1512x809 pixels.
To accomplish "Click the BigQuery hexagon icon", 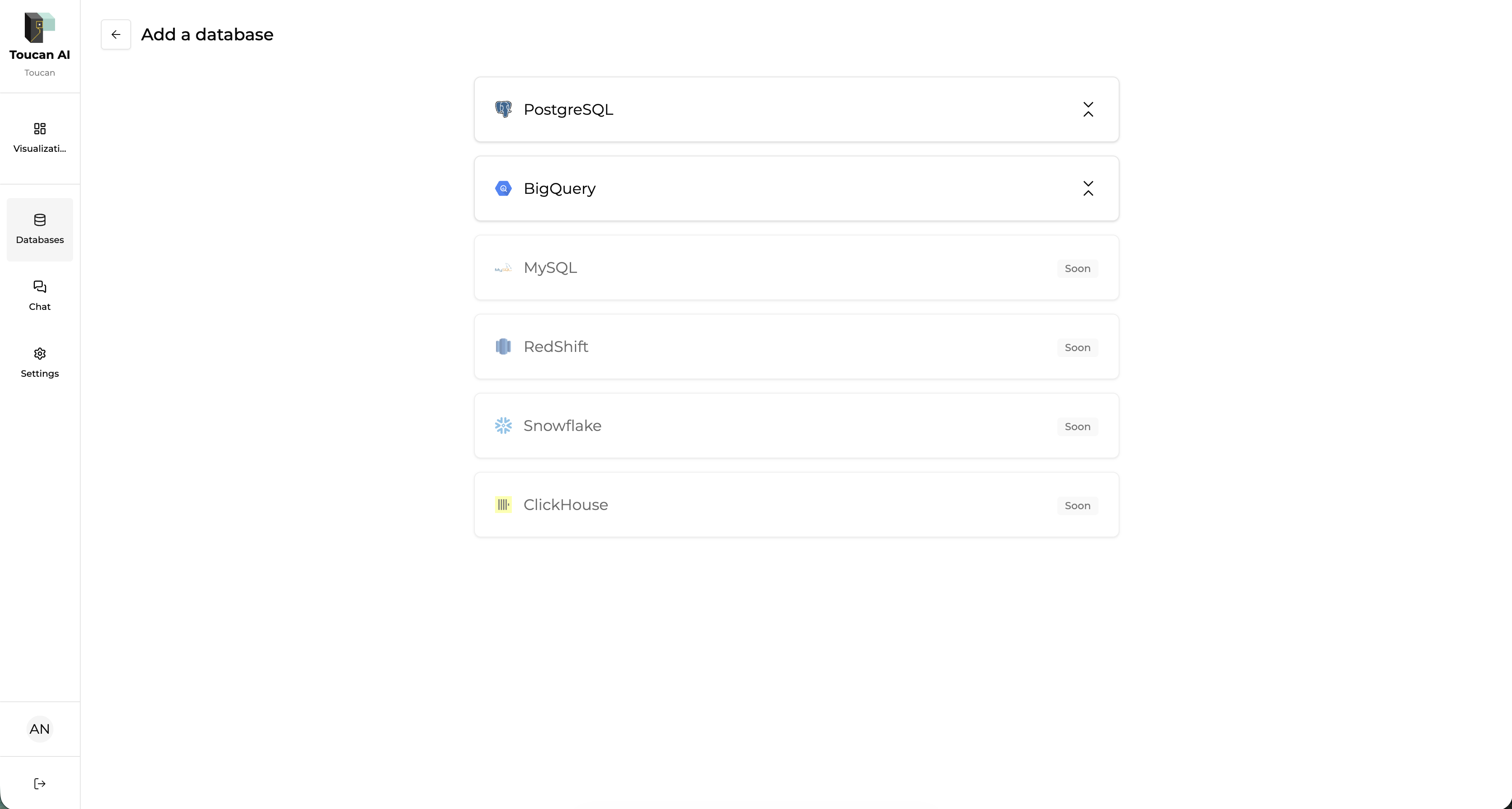I will pyautogui.click(x=503, y=189).
